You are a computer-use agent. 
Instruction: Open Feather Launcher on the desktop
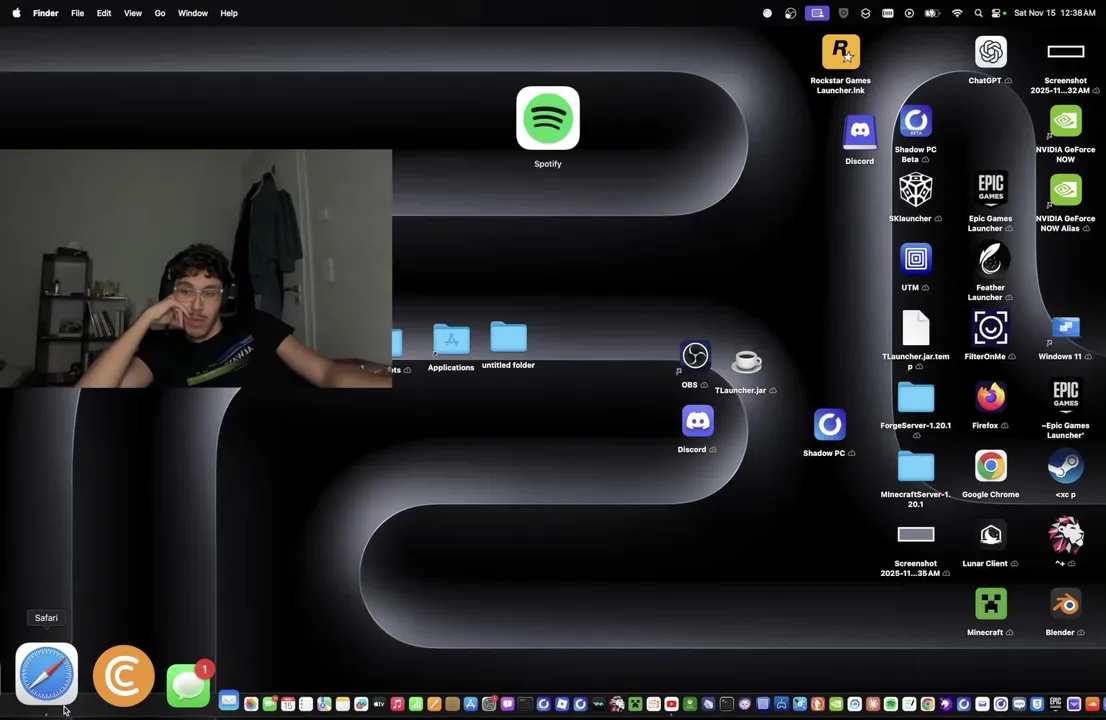[x=990, y=259]
